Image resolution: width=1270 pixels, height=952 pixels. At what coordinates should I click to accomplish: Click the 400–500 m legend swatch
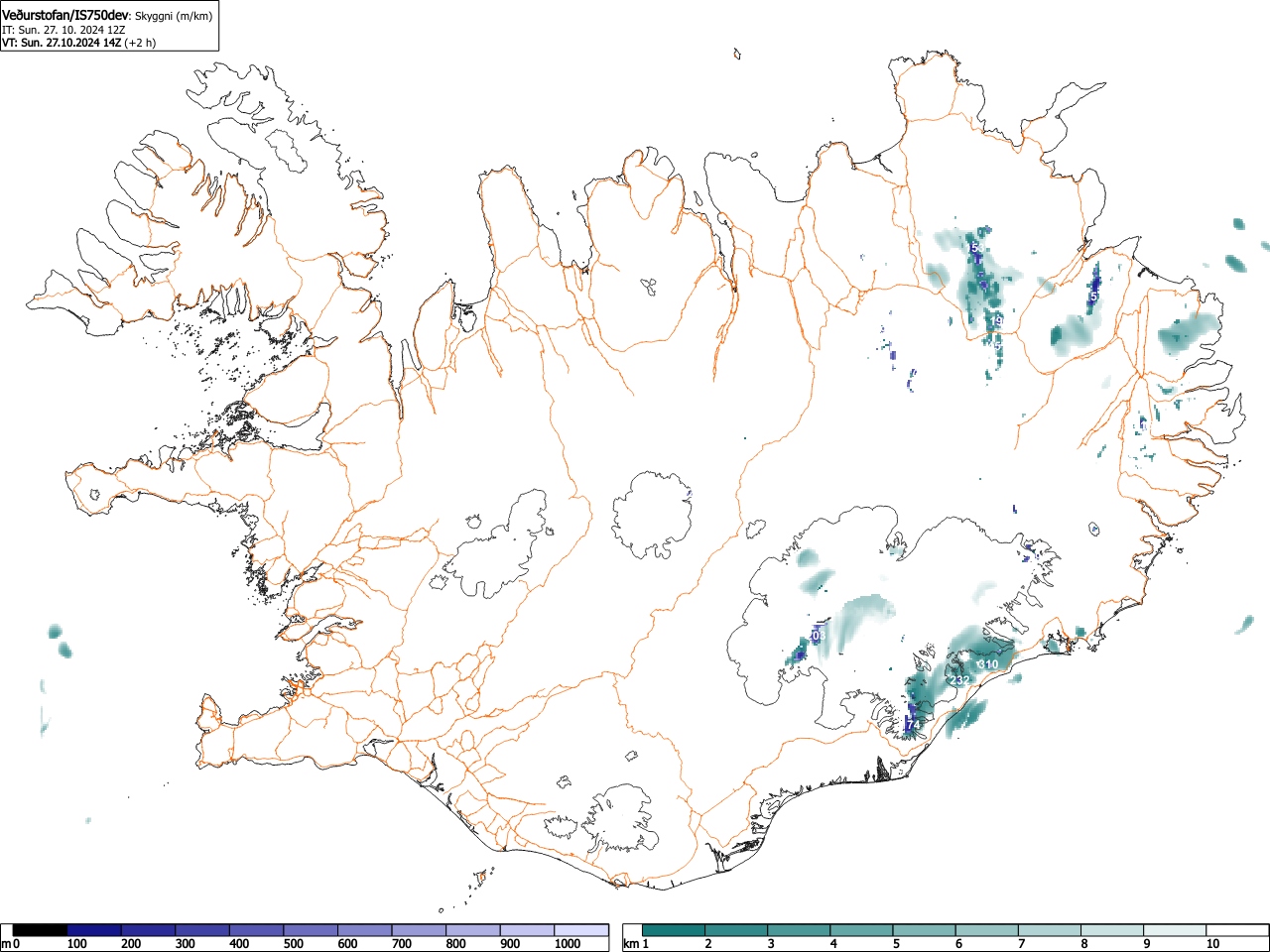(x=257, y=930)
